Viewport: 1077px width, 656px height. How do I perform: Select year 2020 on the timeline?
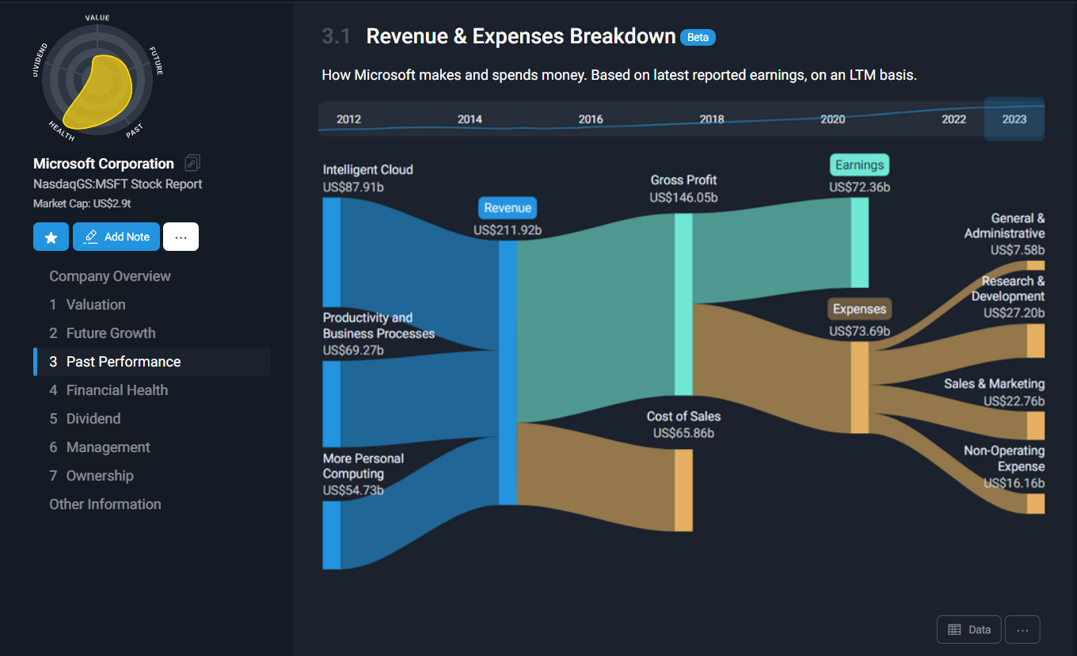[832, 120]
